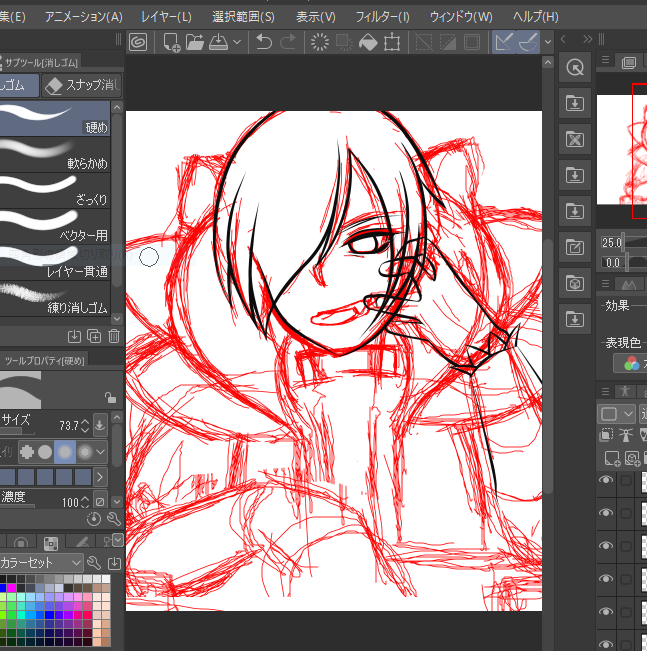Expand brush size presets arrow
This screenshot has height=651, width=647.
click(x=100, y=477)
